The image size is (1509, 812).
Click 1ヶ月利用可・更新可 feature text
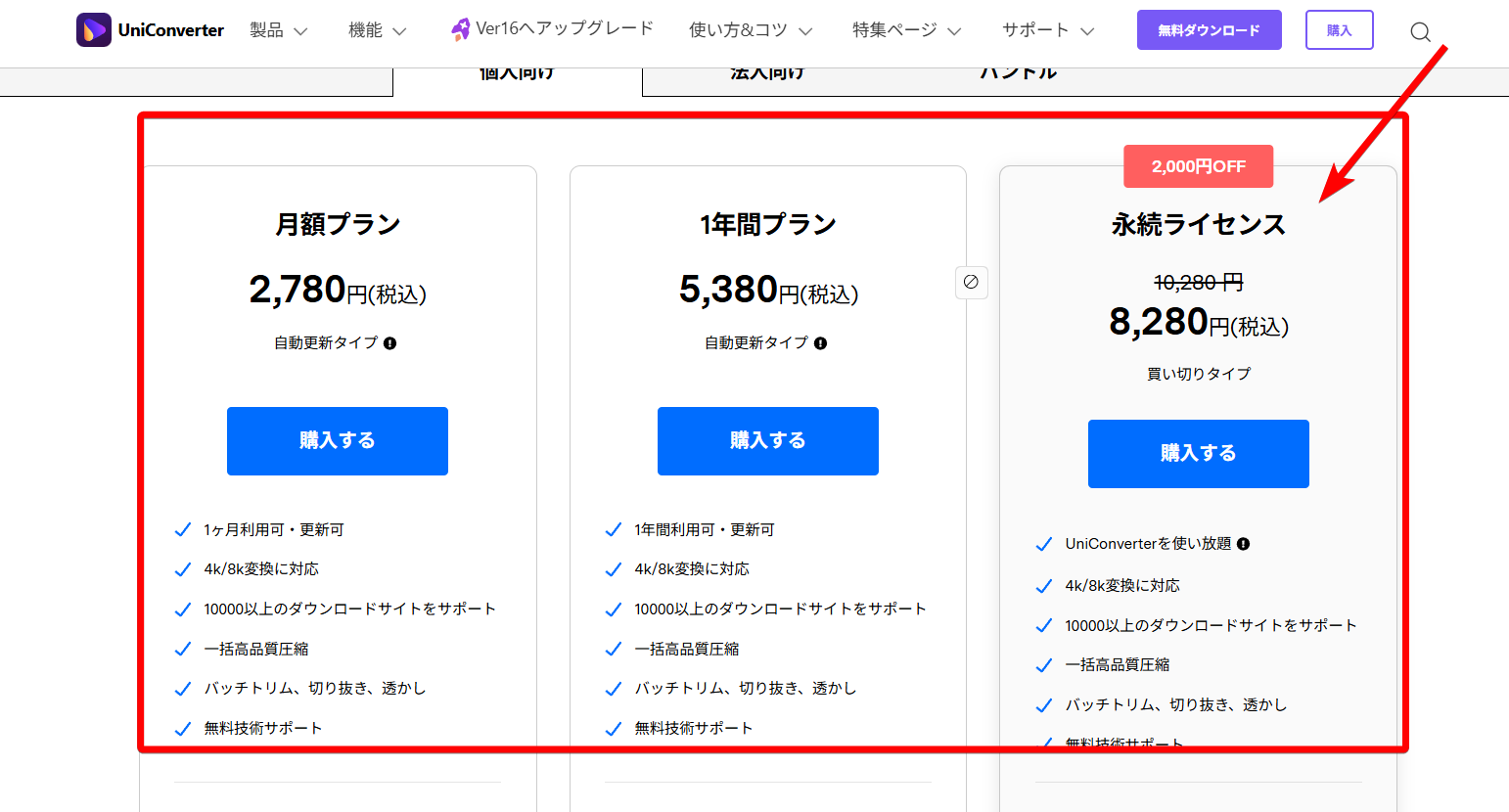click(274, 530)
